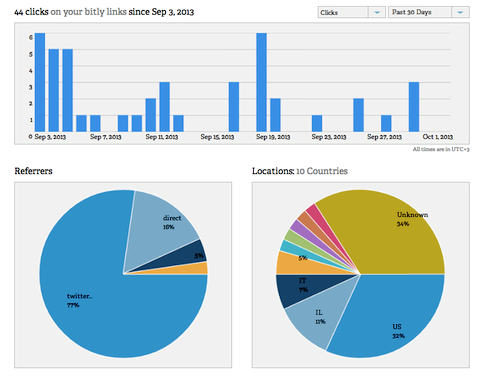Screen dimensions: 480x378
Task: Click "since Sep 3, 2013" in heading
Action: click(161, 12)
